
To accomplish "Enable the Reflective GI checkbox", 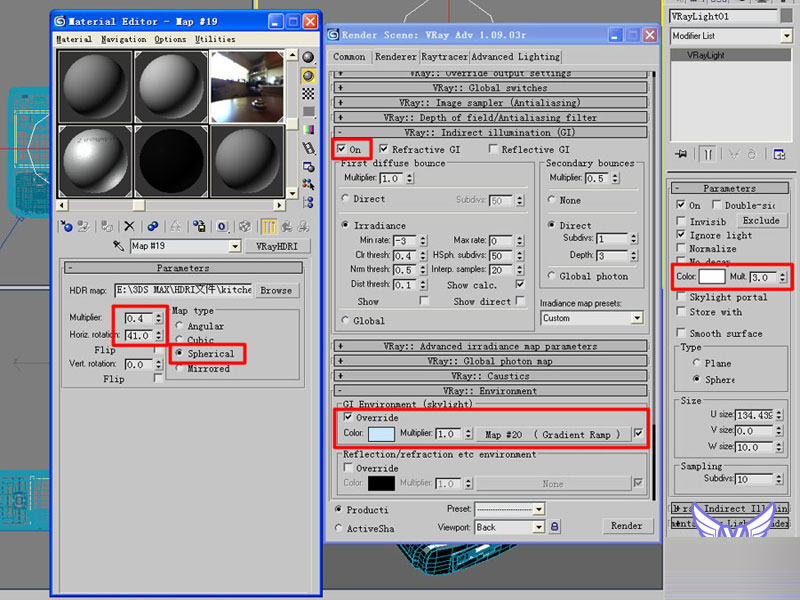I will pyautogui.click(x=493, y=149).
